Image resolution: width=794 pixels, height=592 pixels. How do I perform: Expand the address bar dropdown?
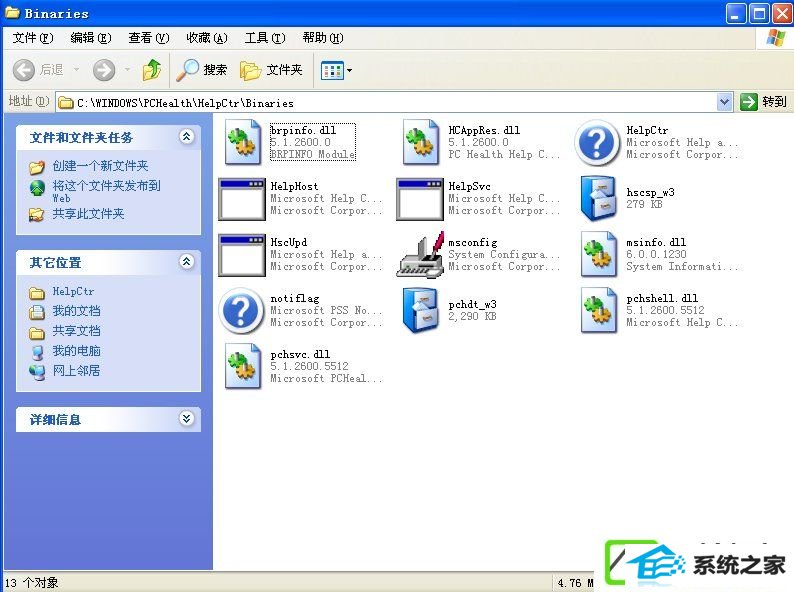(x=725, y=102)
